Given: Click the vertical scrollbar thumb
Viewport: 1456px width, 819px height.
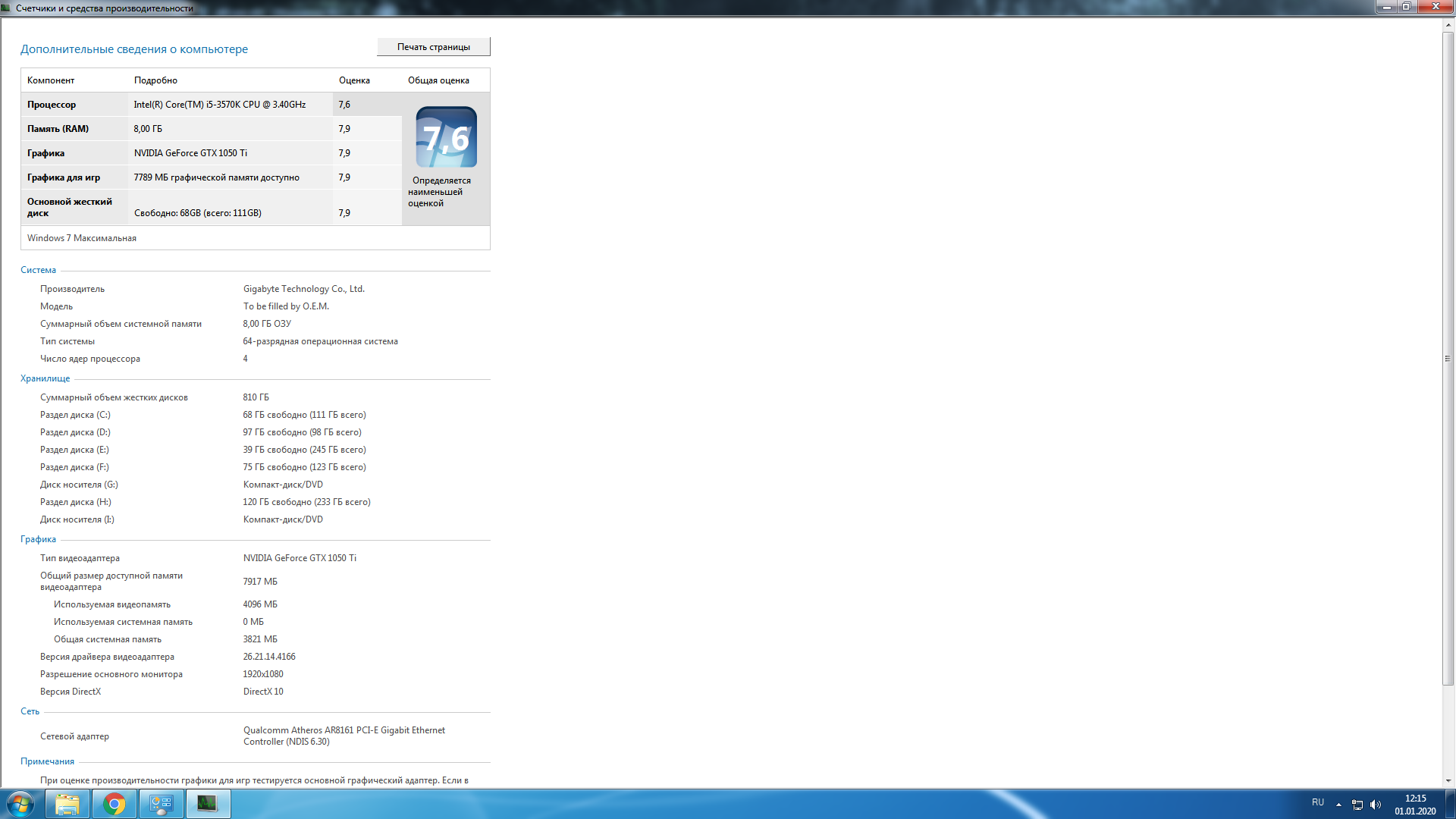Looking at the screenshot, I should coord(1448,358).
